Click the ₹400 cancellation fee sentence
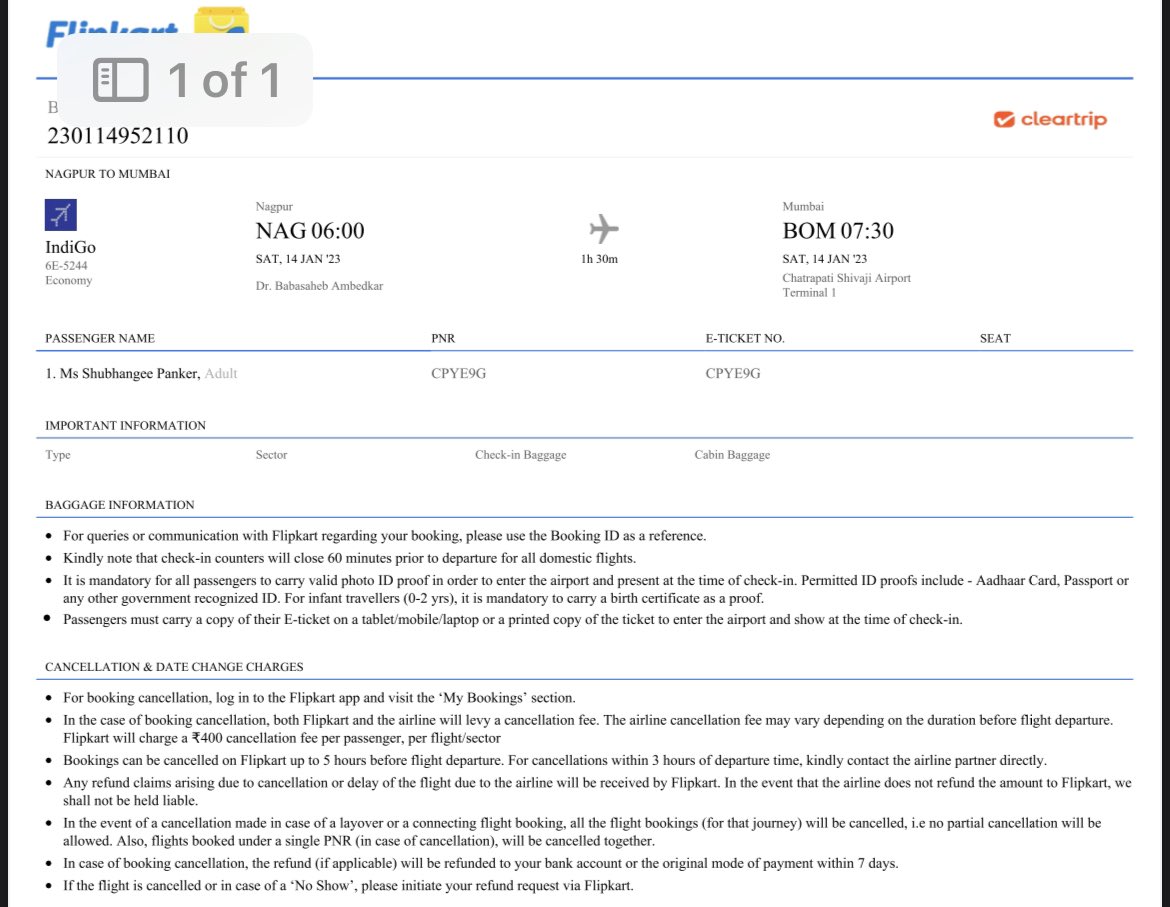 coord(282,738)
